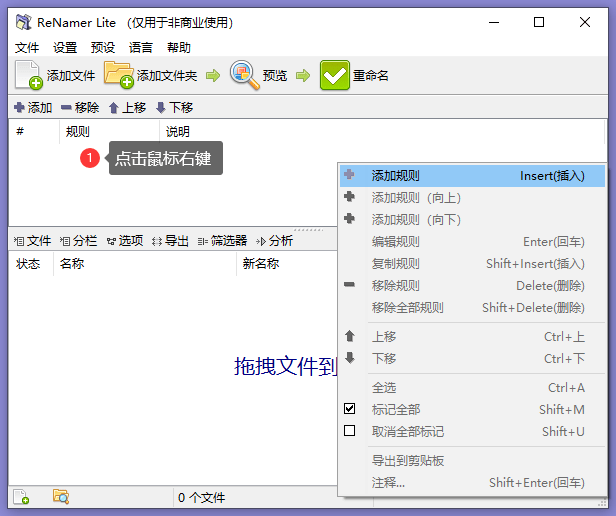Choose 上移 in the context menu

(x=472, y=337)
